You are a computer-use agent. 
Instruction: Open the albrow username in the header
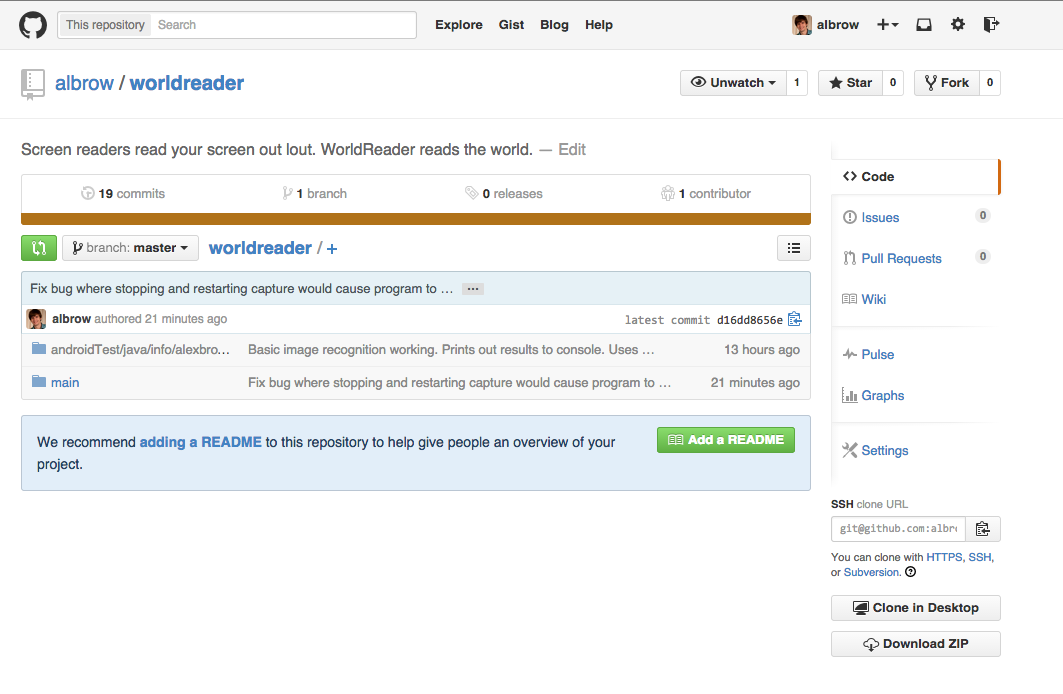click(837, 25)
